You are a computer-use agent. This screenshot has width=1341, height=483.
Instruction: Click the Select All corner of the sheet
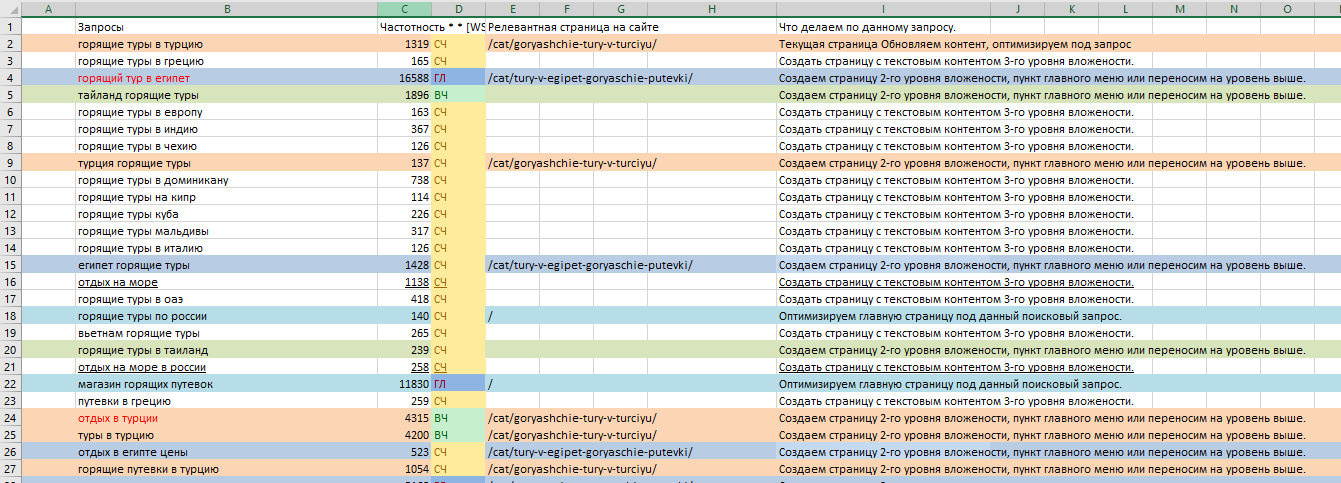pos(10,9)
